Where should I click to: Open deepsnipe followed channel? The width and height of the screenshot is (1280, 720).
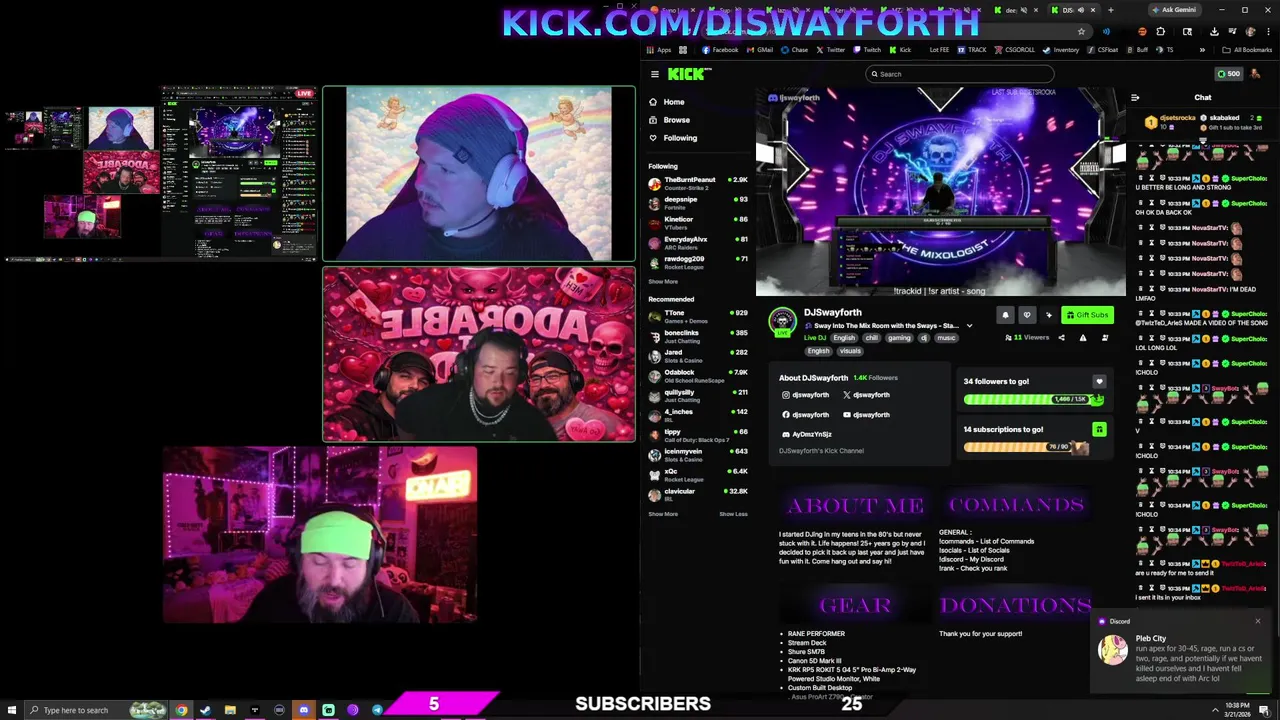(x=698, y=203)
